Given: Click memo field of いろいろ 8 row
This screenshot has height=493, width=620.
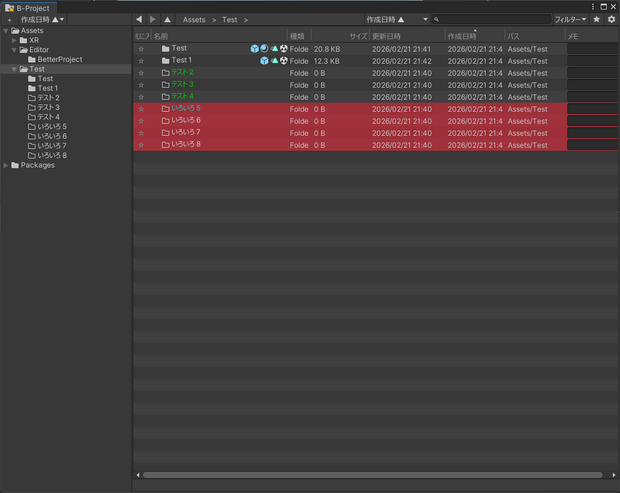Looking at the screenshot, I should (x=593, y=145).
